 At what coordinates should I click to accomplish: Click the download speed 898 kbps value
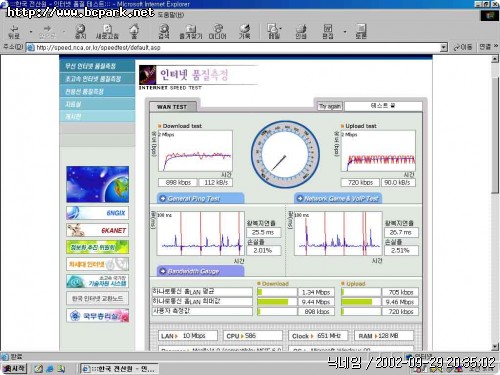pos(178,182)
